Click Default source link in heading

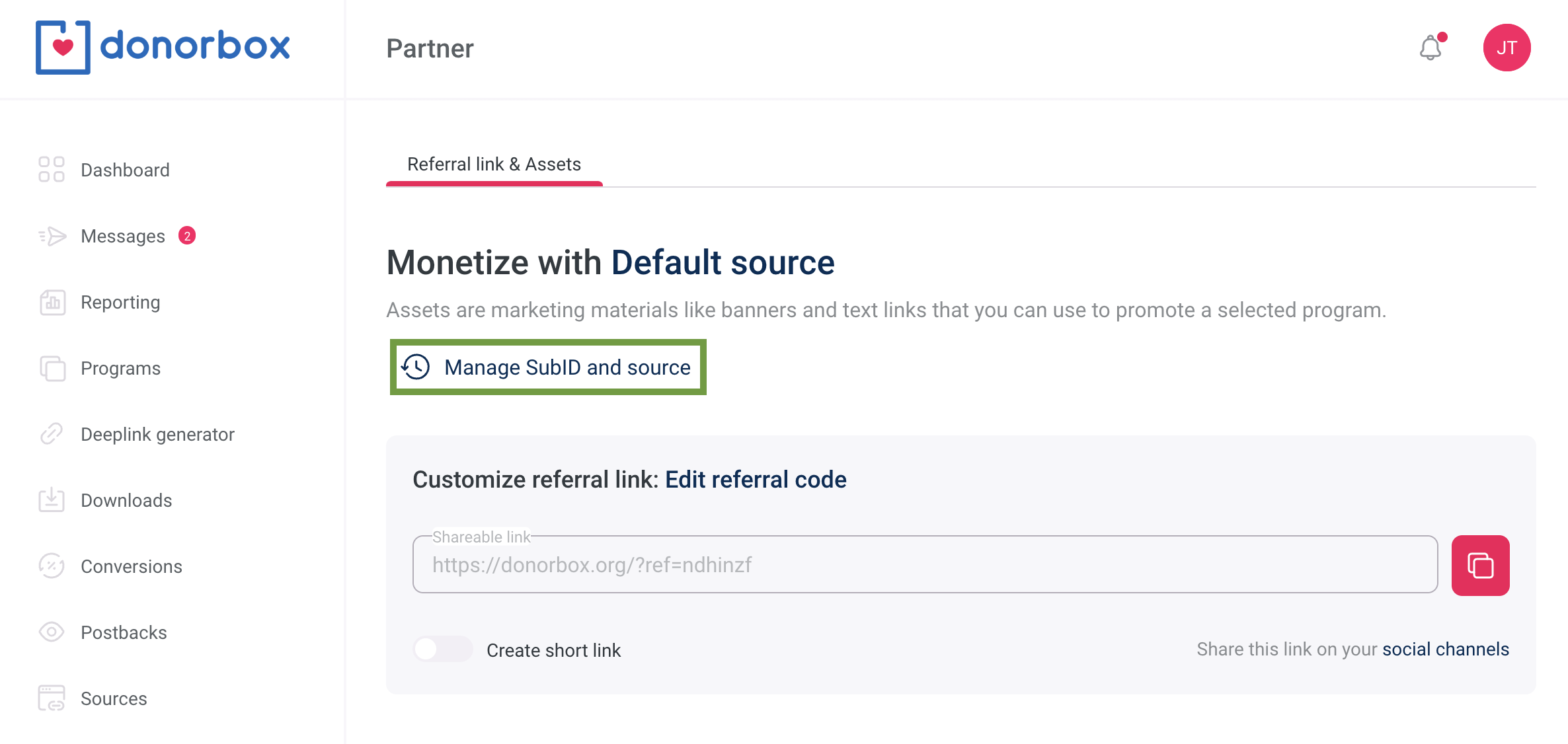click(x=723, y=262)
